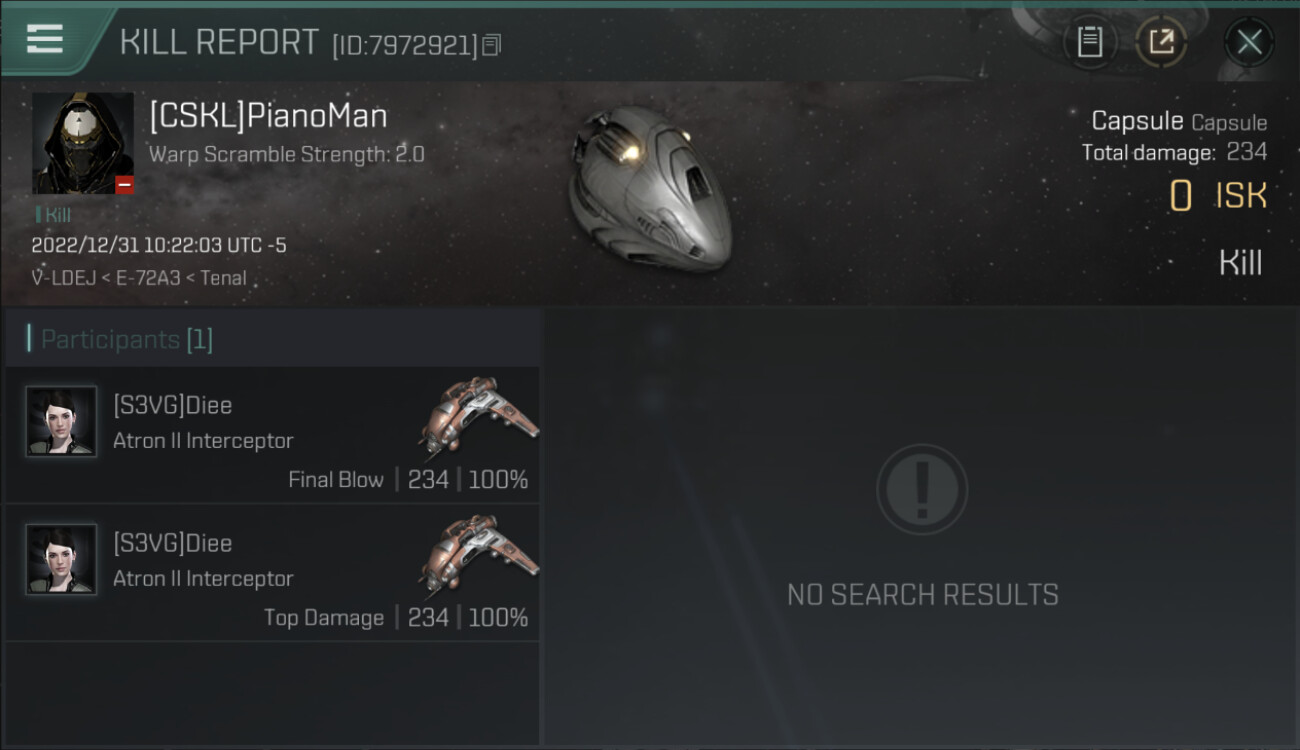1300x750 pixels.
Task: Open PianoMan's character portrait
Action: click(83, 143)
